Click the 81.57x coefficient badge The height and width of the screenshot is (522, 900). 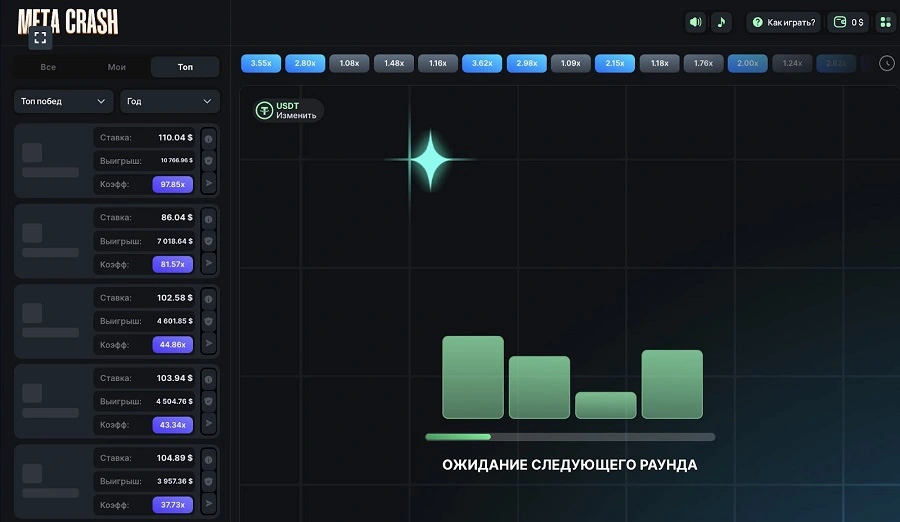click(173, 264)
